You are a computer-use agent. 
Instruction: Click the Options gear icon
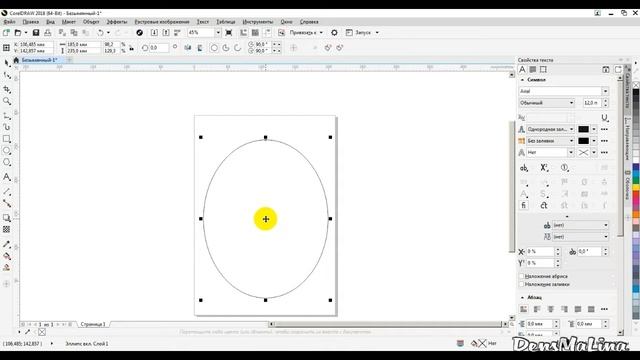click(x=334, y=33)
